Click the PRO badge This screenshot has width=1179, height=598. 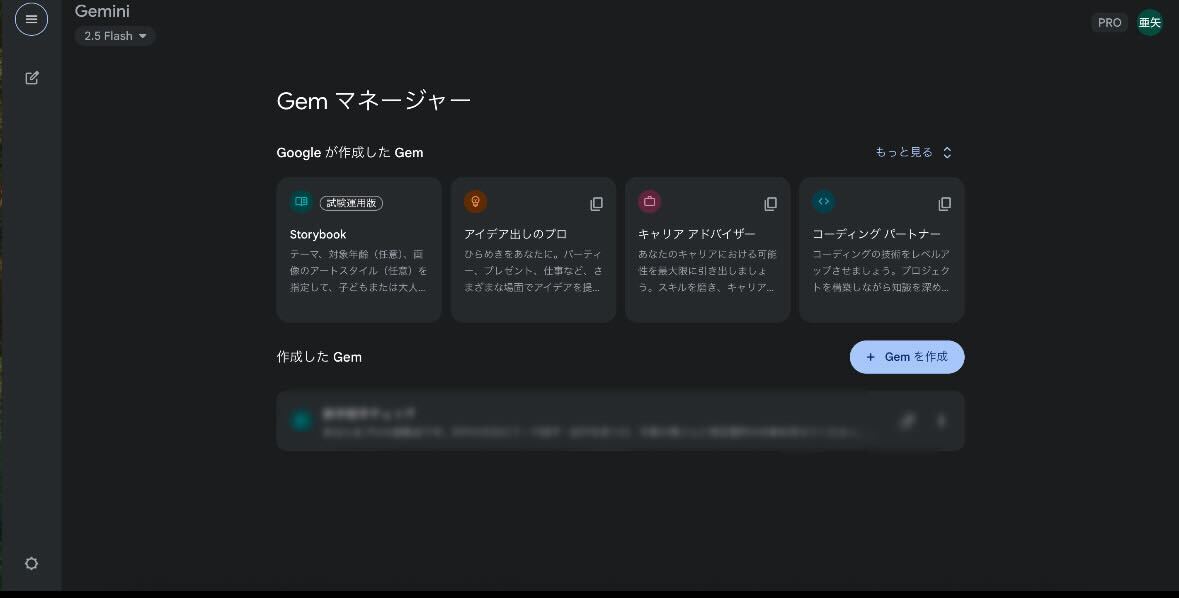click(x=1109, y=23)
